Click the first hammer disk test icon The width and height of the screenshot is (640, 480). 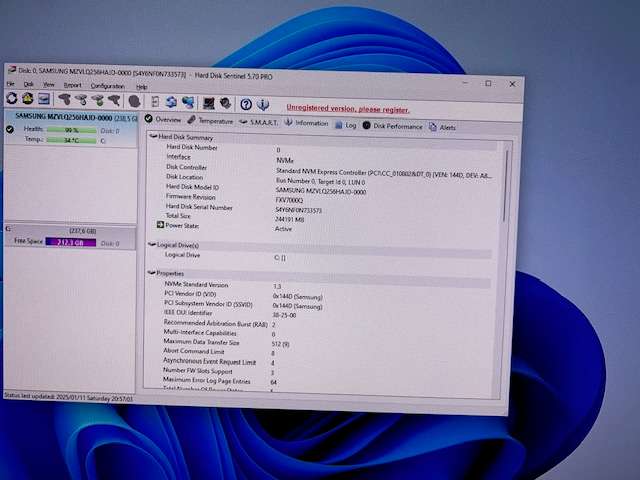click(x=64, y=100)
